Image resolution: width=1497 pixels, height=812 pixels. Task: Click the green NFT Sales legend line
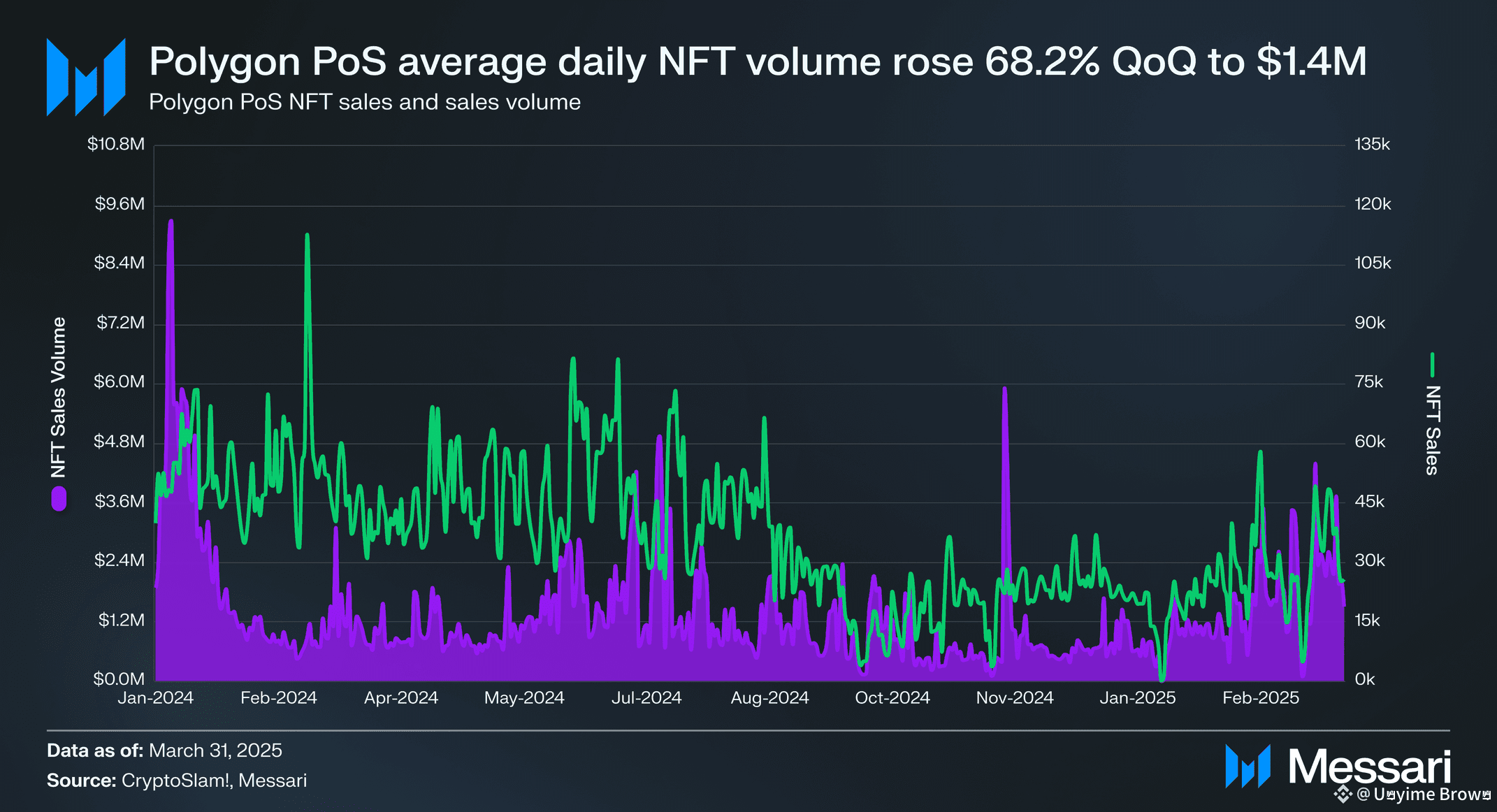(1432, 364)
